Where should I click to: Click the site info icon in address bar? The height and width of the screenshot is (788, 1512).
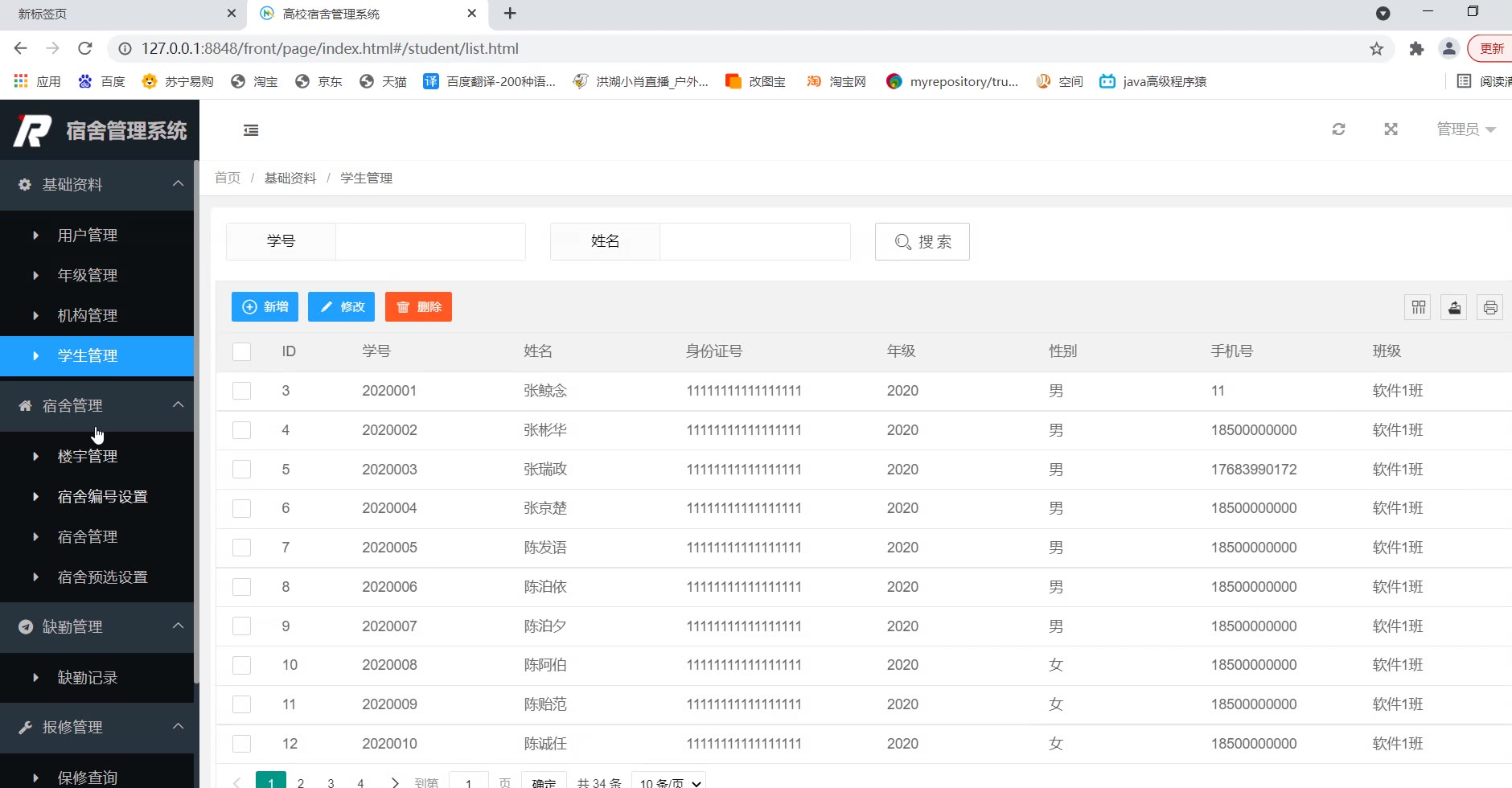(125, 48)
